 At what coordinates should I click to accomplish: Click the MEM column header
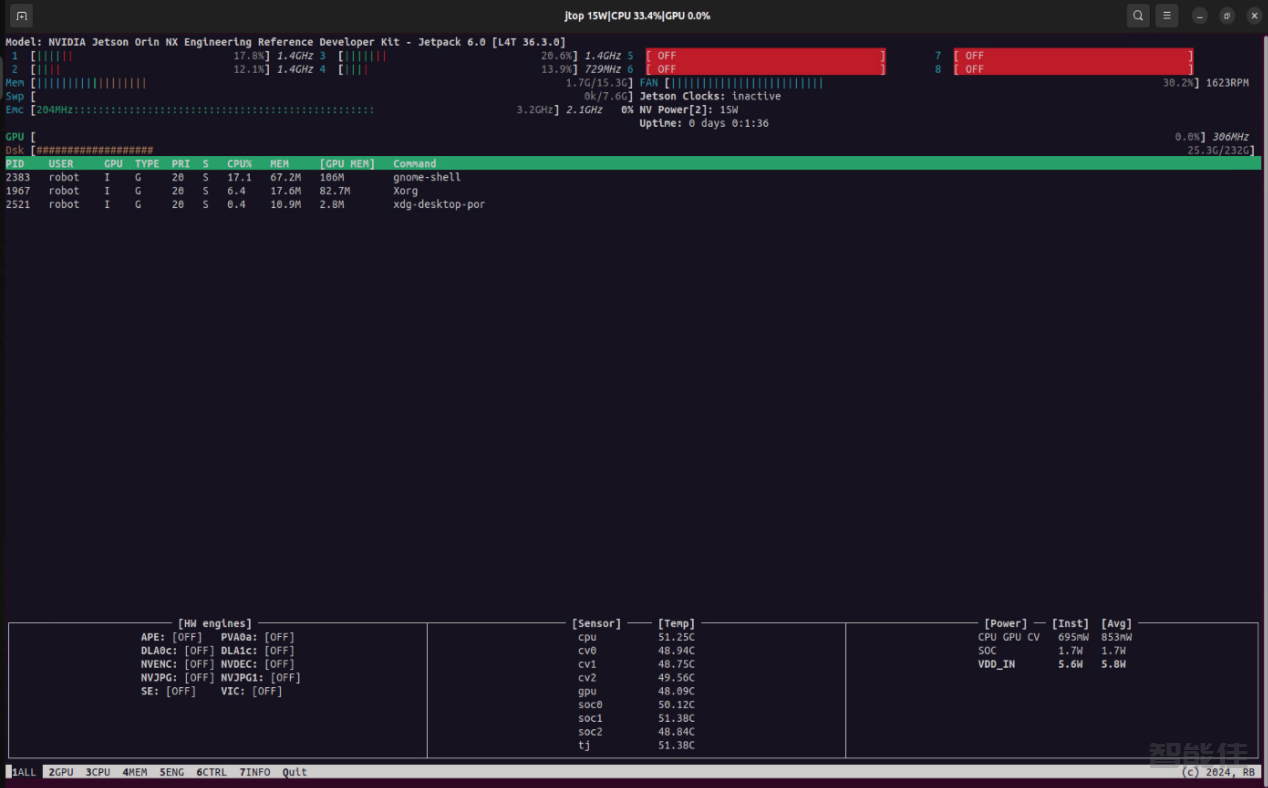279,163
